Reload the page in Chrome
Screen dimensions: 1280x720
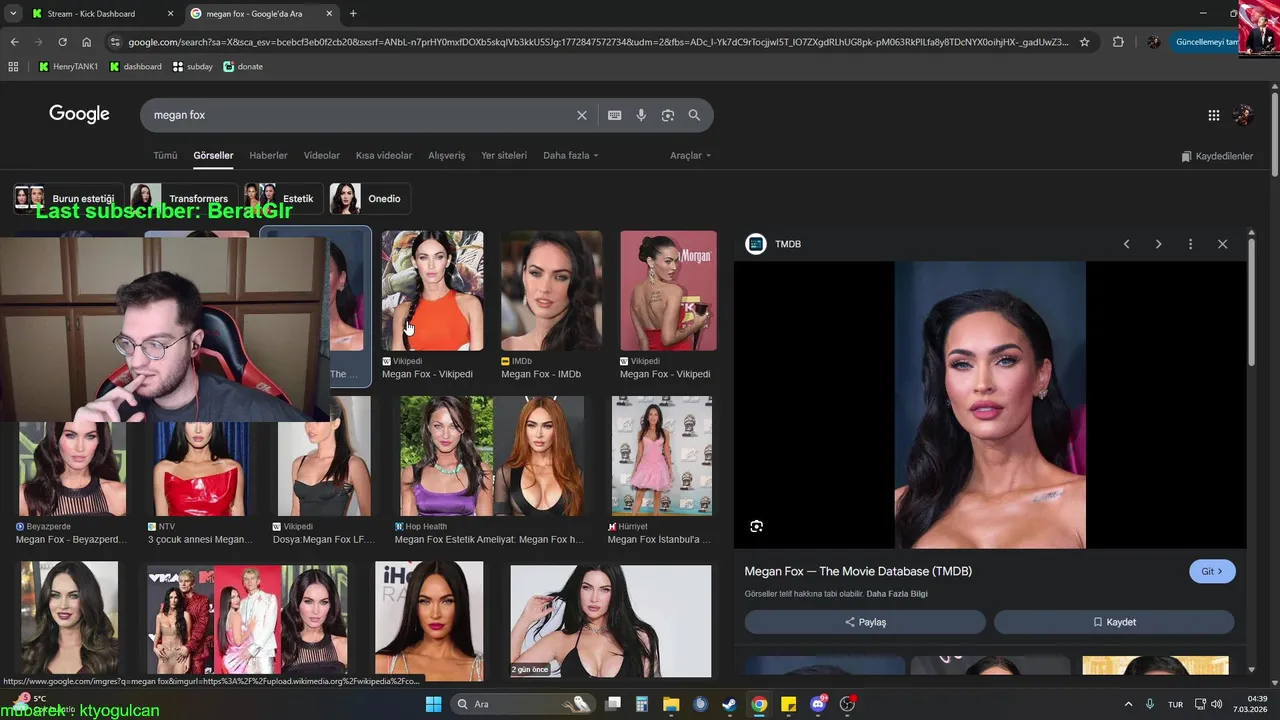pyautogui.click(x=62, y=42)
